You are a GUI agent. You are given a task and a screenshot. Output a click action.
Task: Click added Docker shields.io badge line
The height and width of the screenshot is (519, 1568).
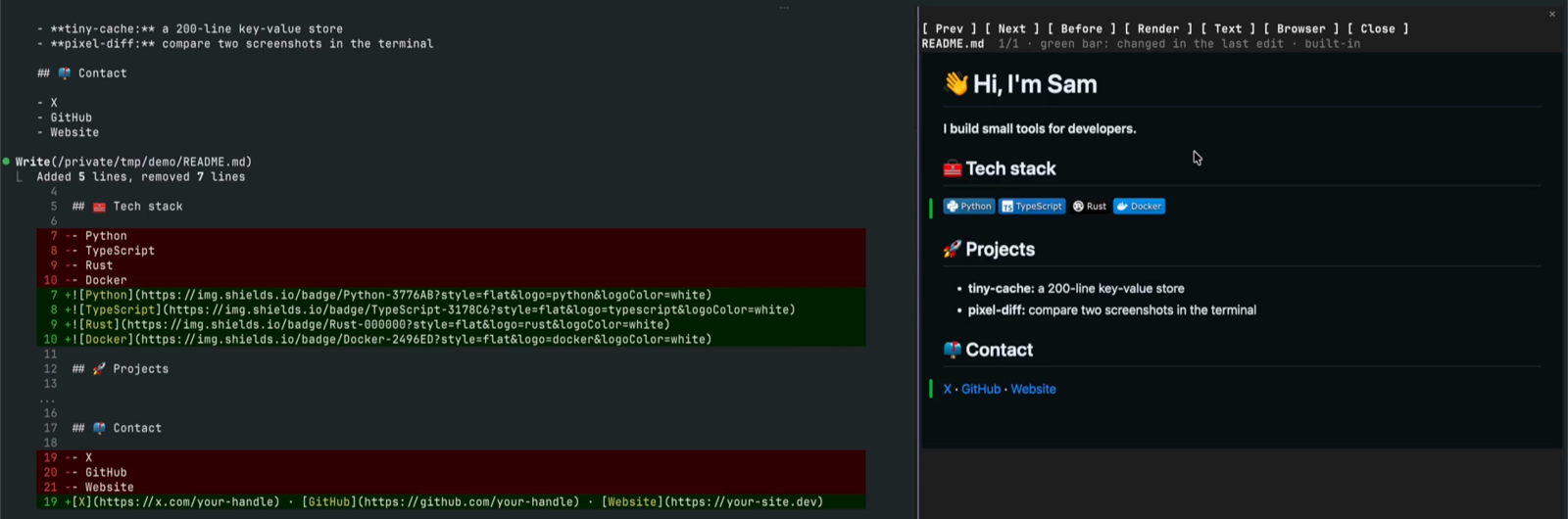tap(451, 339)
